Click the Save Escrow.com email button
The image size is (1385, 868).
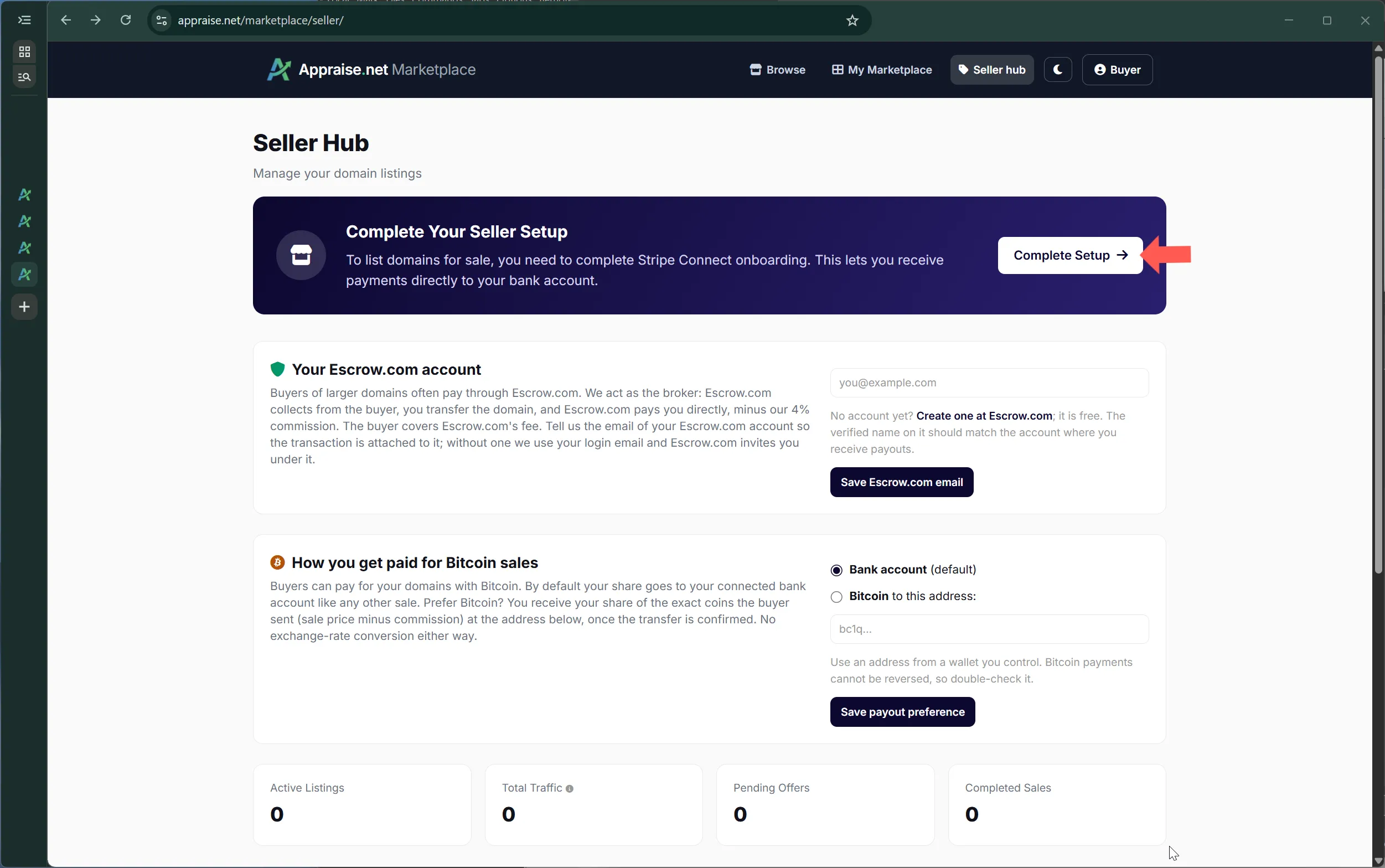coord(901,482)
